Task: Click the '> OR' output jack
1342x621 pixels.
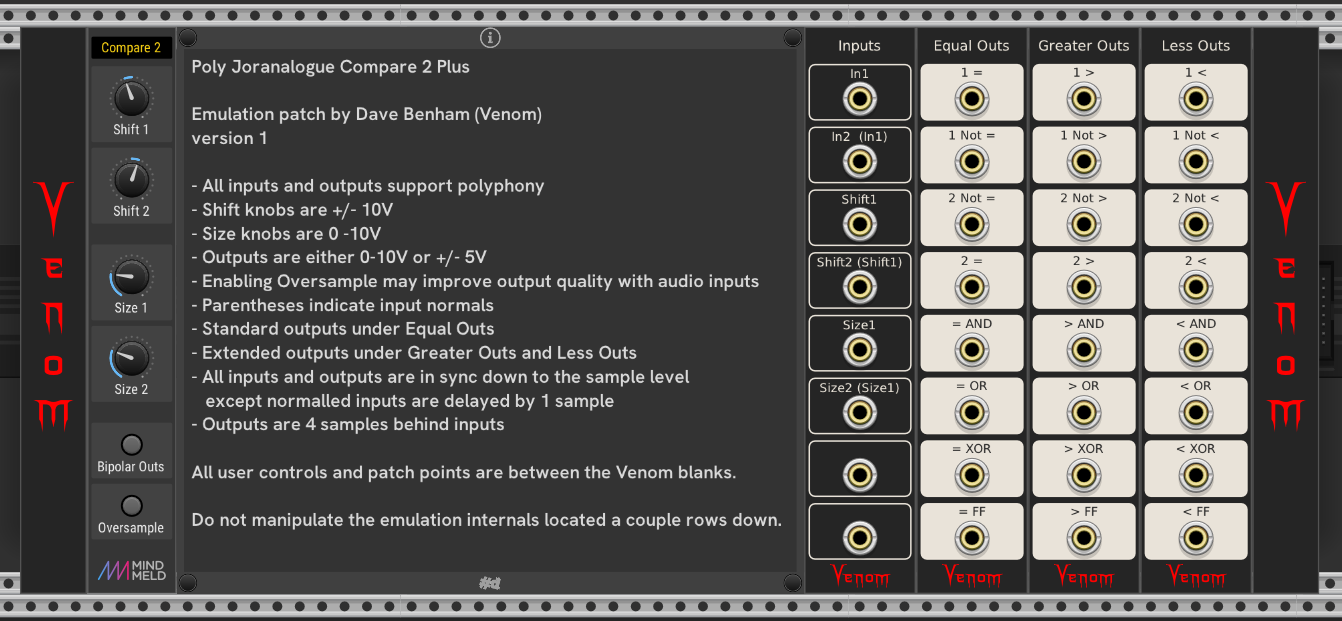Action: (1083, 413)
